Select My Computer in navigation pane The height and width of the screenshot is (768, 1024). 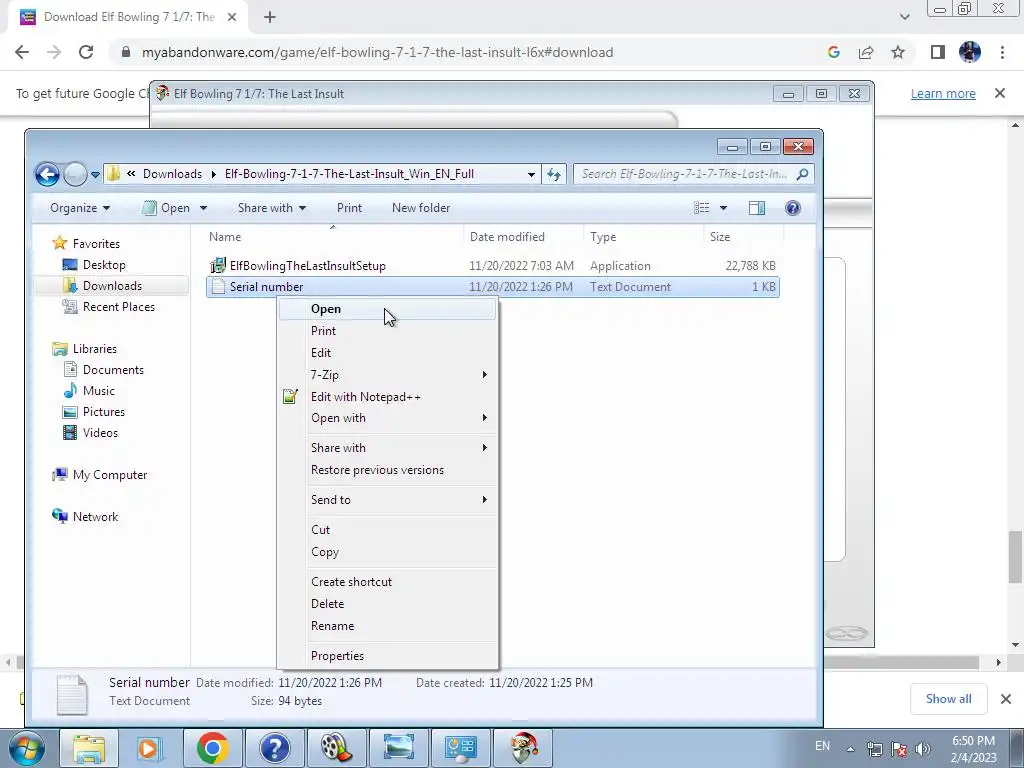(x=110, y=475)
